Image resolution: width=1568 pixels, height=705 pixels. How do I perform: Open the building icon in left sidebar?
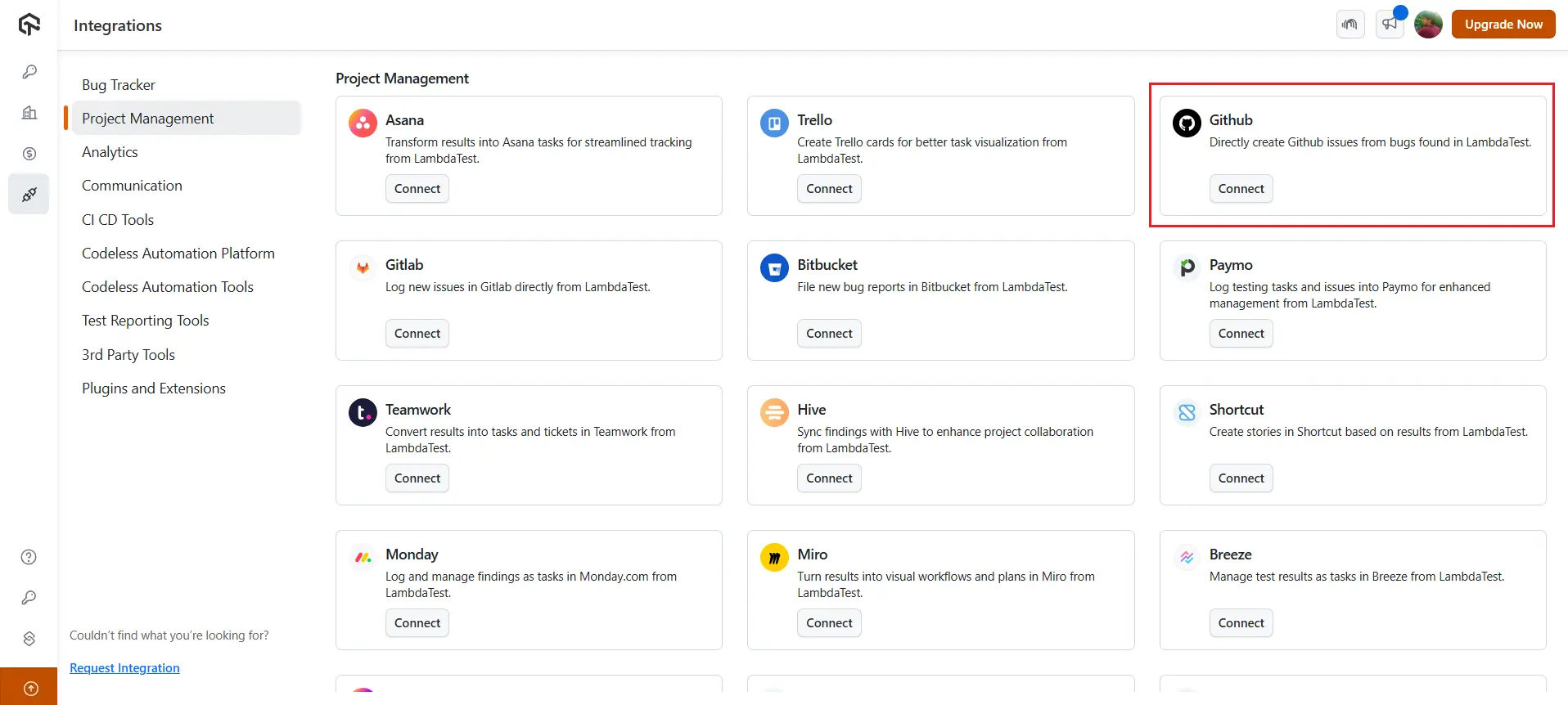(x=29, y=113)
